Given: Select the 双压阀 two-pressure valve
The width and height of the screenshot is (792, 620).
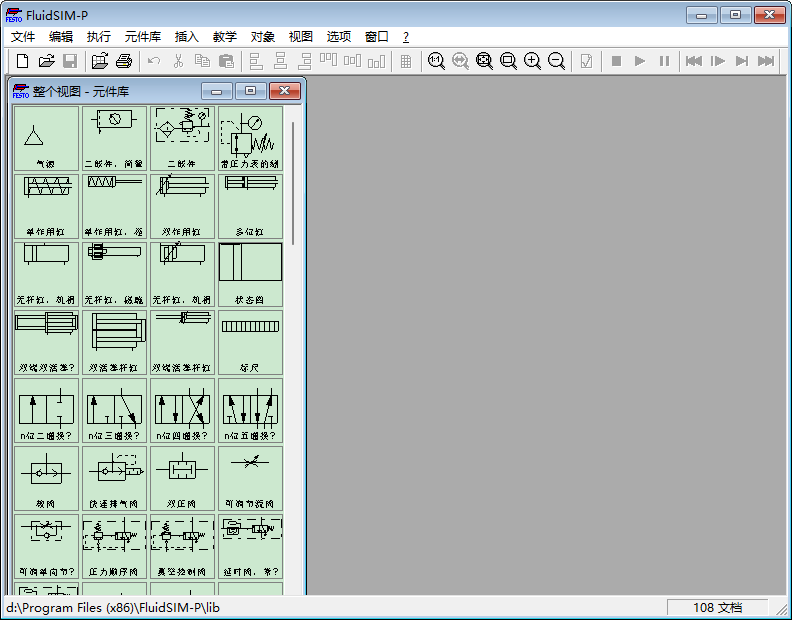Looking at the screenshot, I should (x=182, y=478).
